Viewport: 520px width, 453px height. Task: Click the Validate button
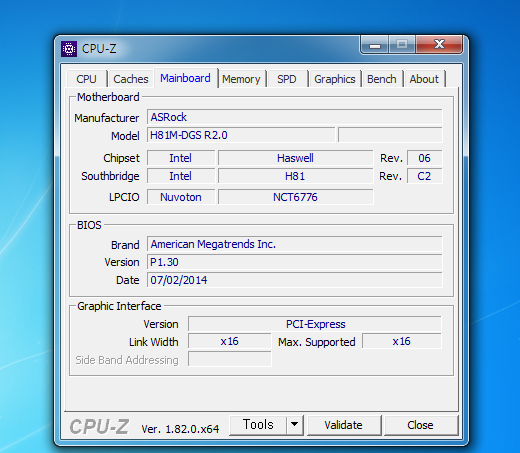click(343, 425)
